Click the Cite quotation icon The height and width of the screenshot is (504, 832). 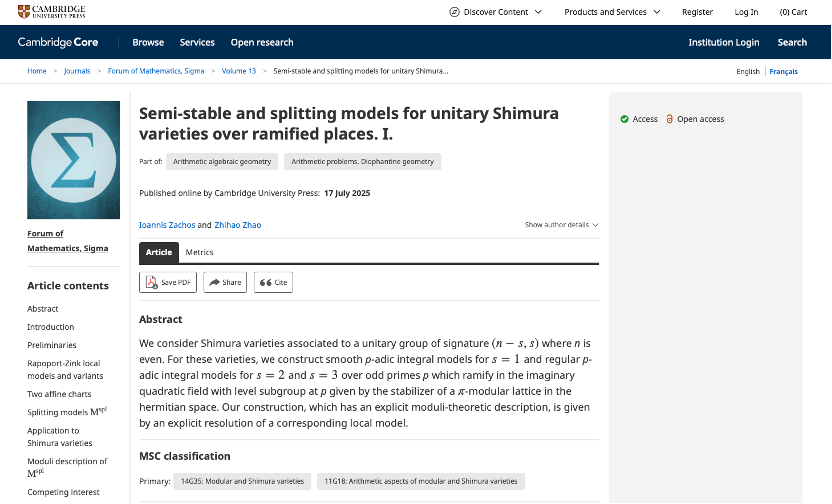point(265,283)
